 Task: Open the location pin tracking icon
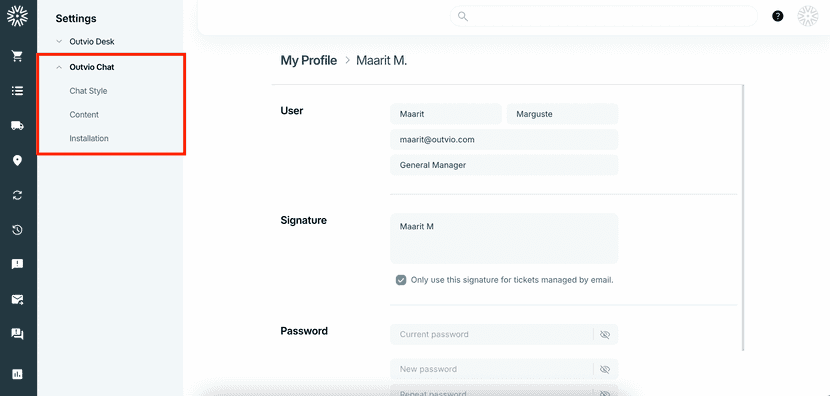coord(17,160)
